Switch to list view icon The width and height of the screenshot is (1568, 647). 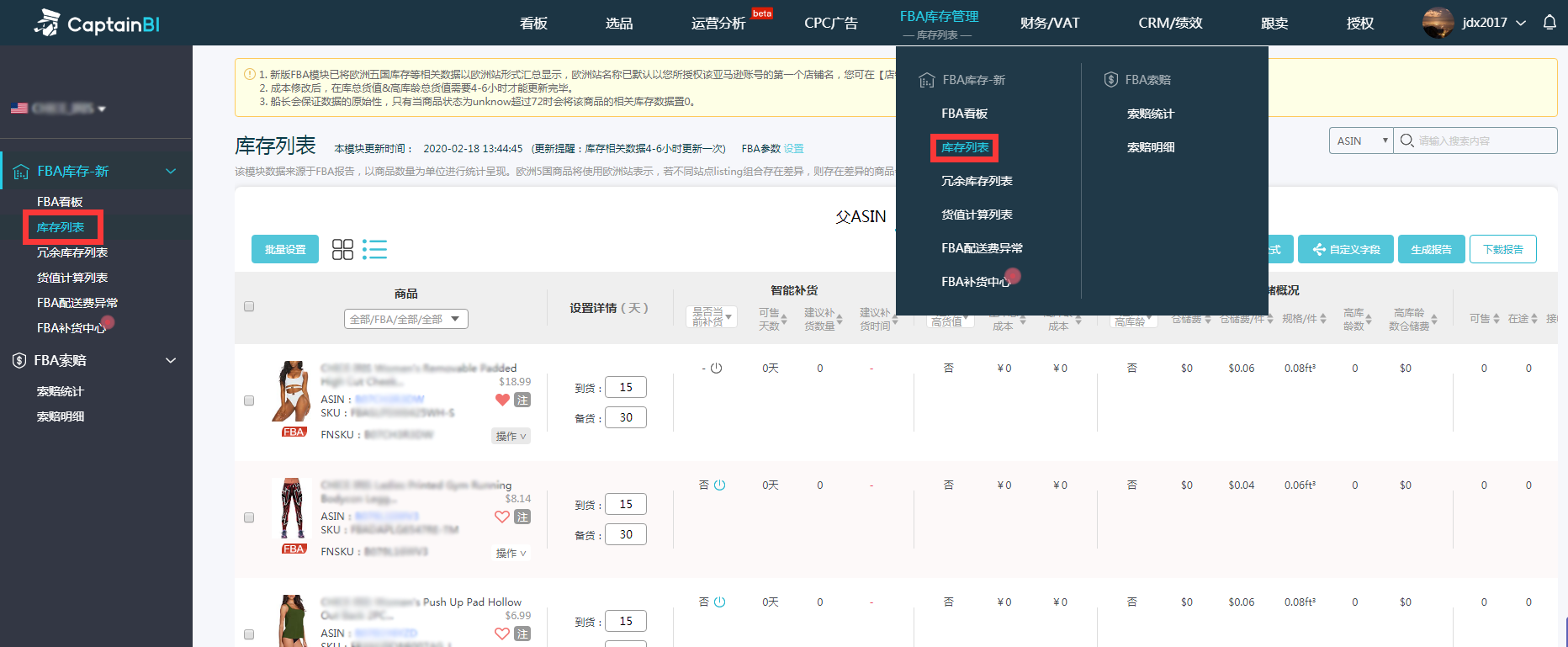pyautogui.click(x=374, y=249)
